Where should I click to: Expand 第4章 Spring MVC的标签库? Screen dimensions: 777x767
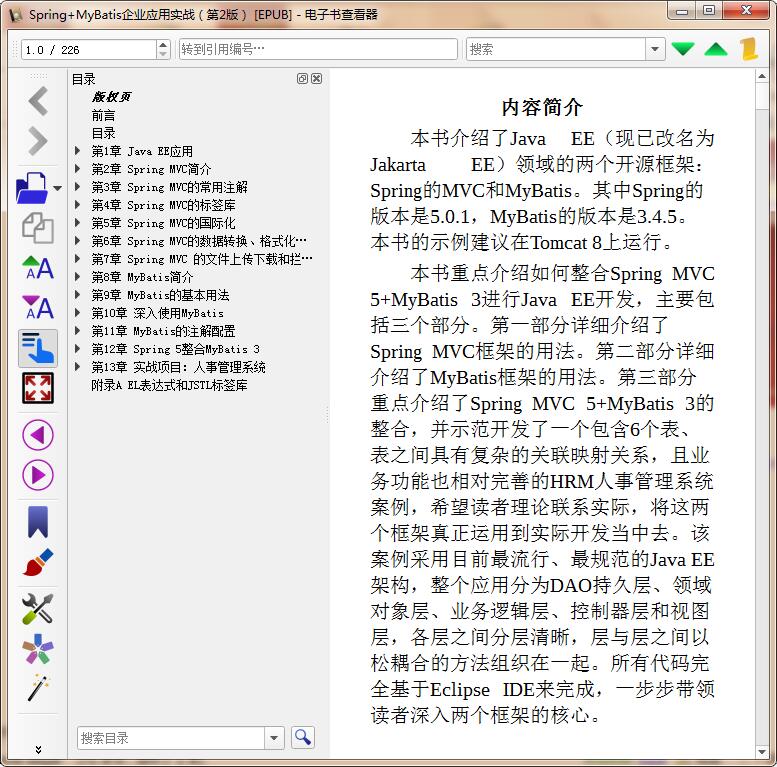[x=77, y=205]
